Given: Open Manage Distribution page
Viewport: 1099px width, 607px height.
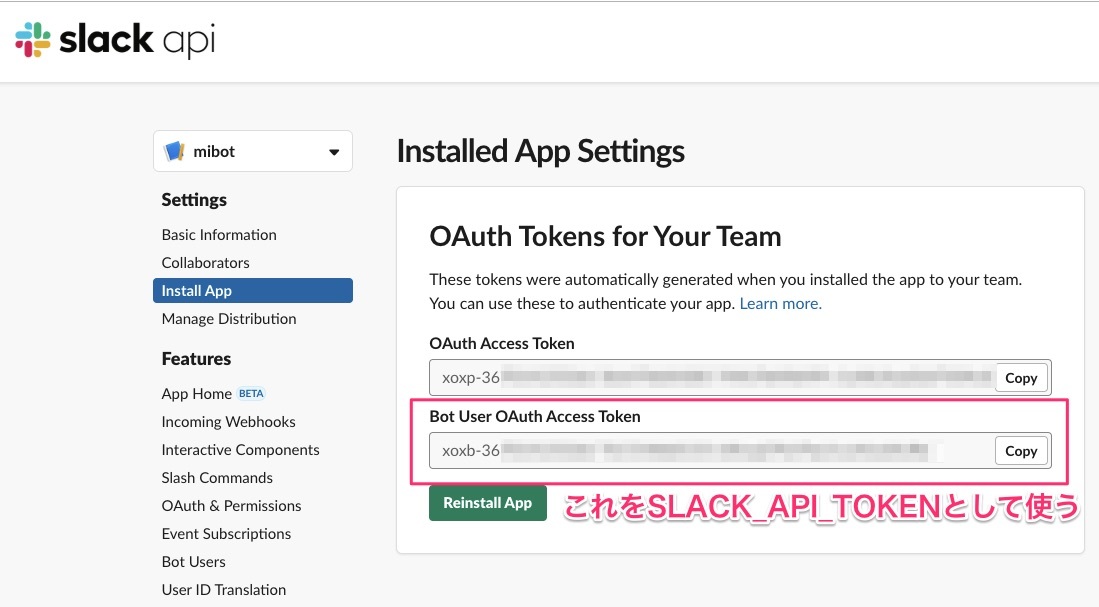Looking at the screenshot, I should click(228, 319).
